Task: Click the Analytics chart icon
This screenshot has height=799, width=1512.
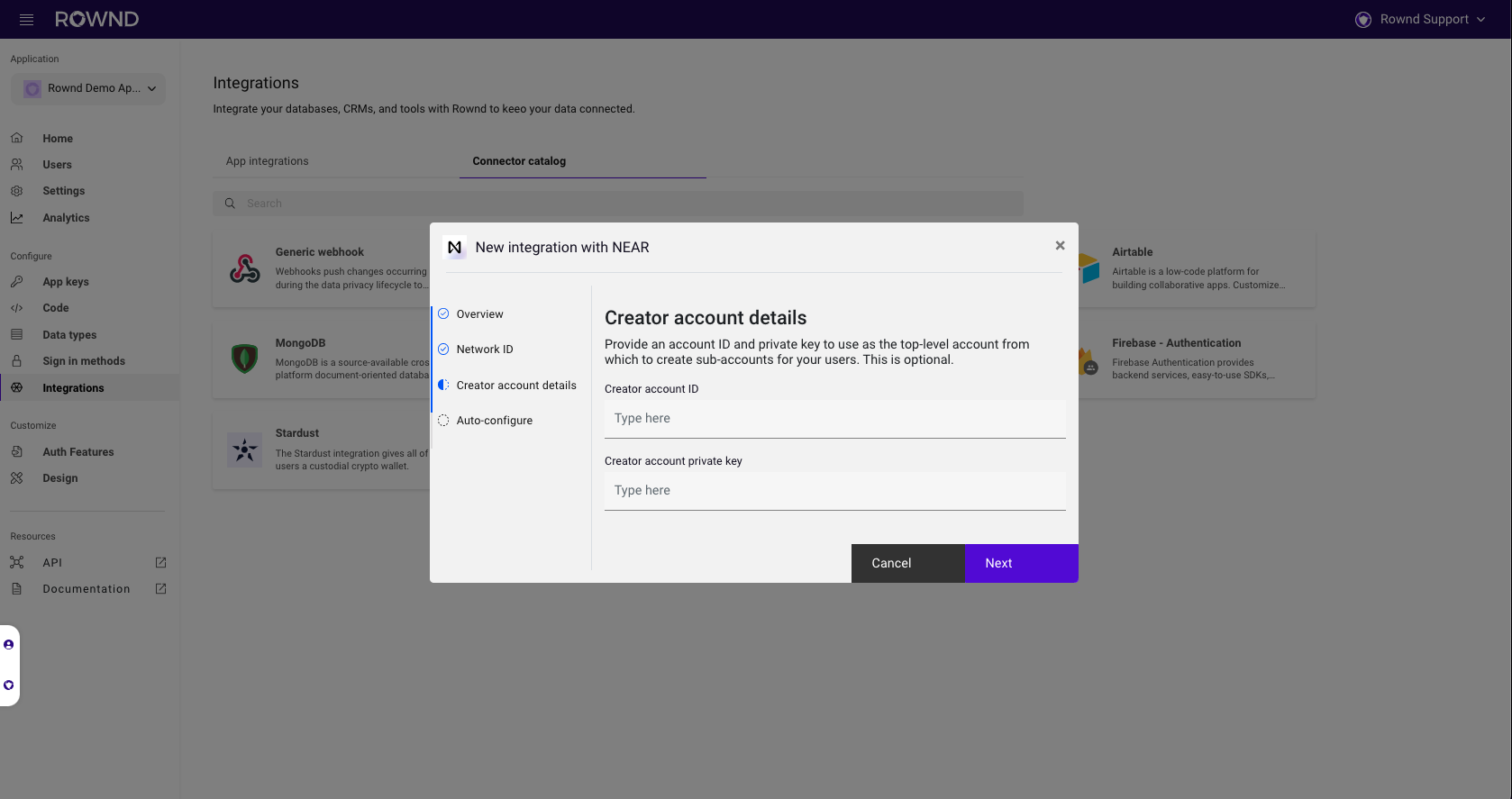Action: (x=17, y=218)
